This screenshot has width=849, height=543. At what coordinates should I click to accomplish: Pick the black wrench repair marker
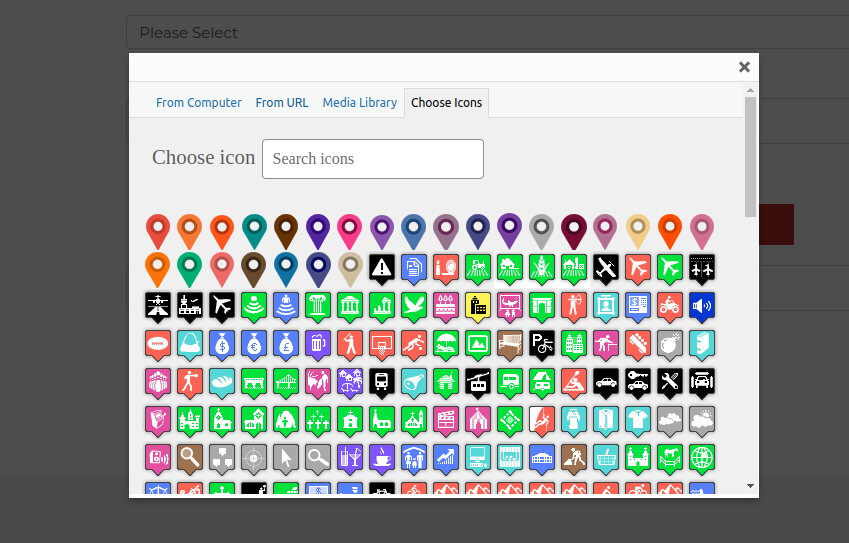669,382
